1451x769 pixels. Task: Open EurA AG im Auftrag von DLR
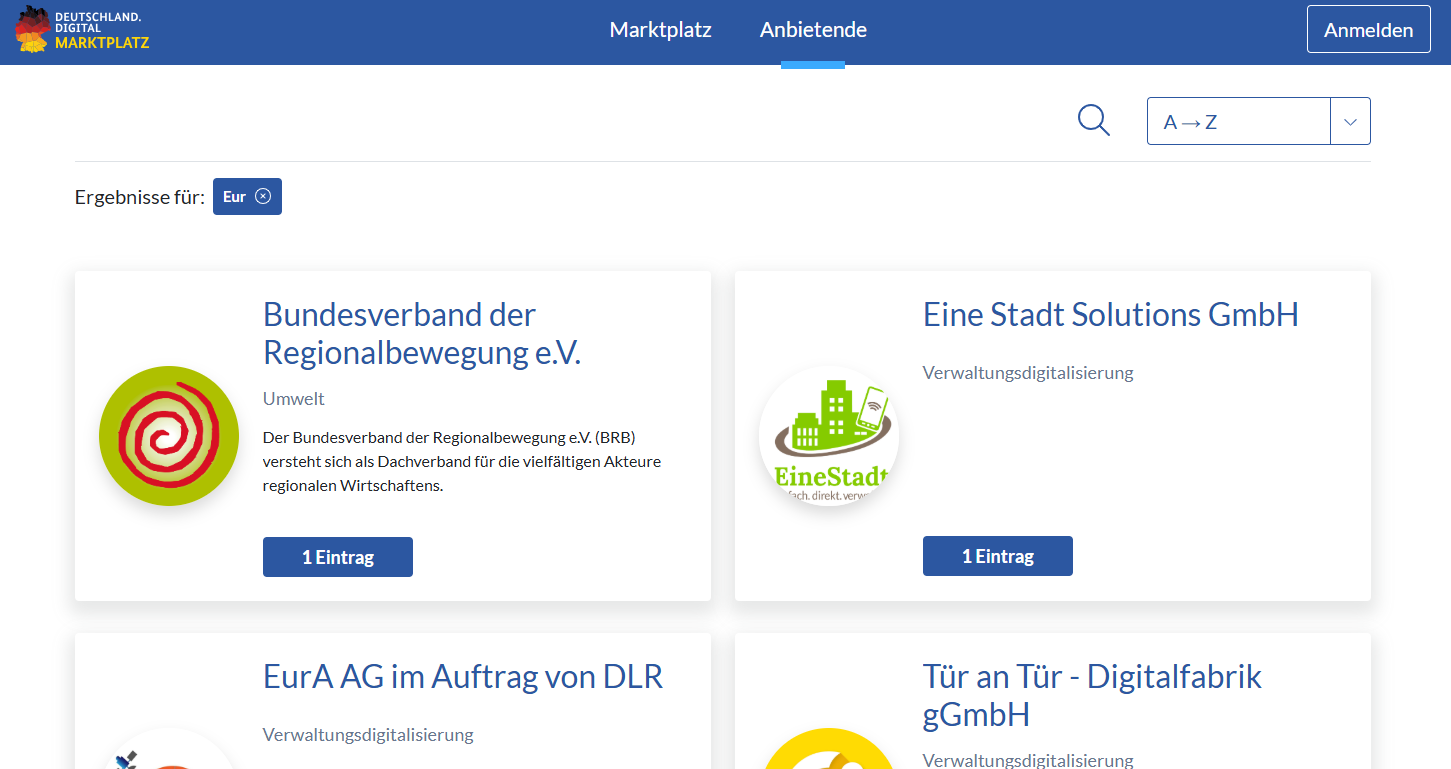point(463,677)
